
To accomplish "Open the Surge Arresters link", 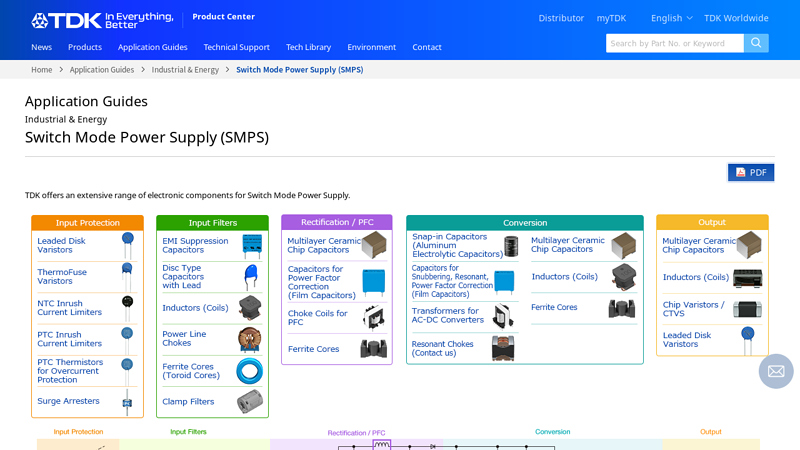I will coord(68,401).
